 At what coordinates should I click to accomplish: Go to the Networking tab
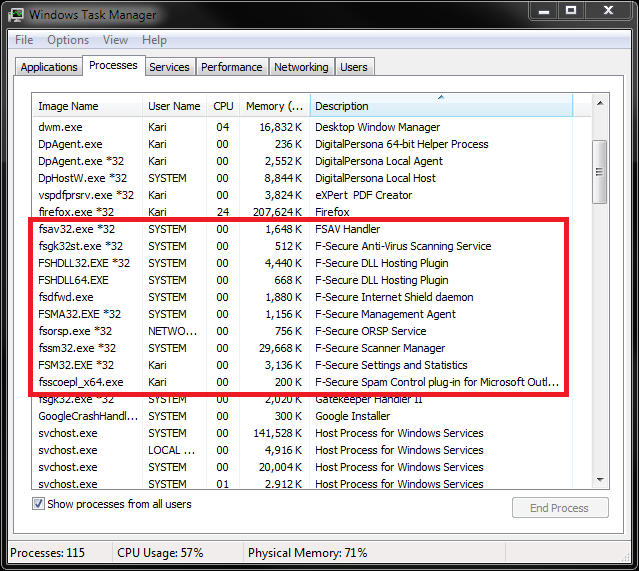301,67
